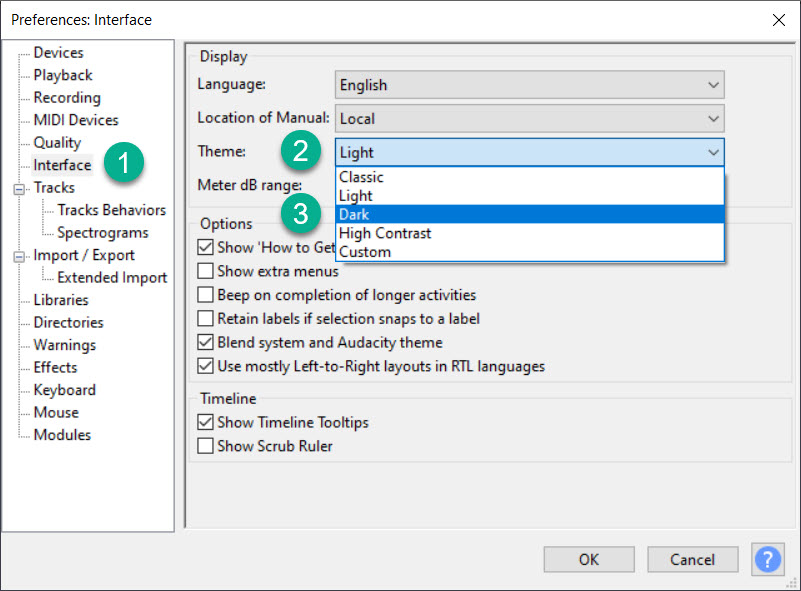Open Keyboard preferences page
Screen dimensions: 801x591
point(64,390)
